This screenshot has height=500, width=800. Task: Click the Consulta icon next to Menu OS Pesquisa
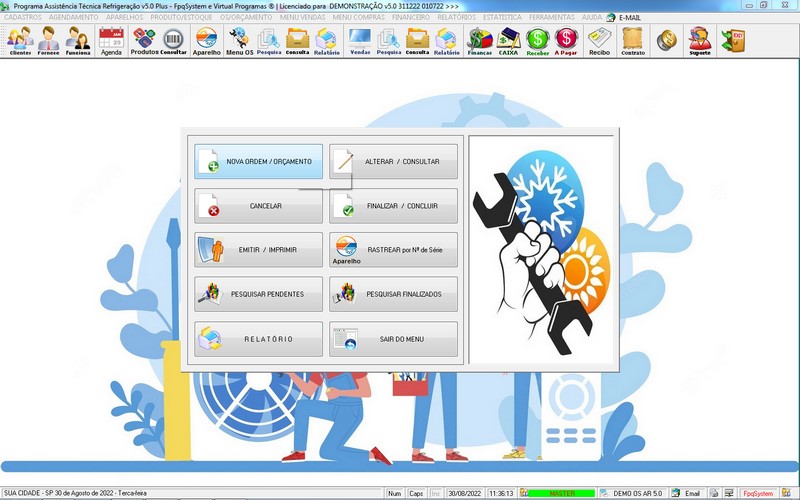coord(297,41)
